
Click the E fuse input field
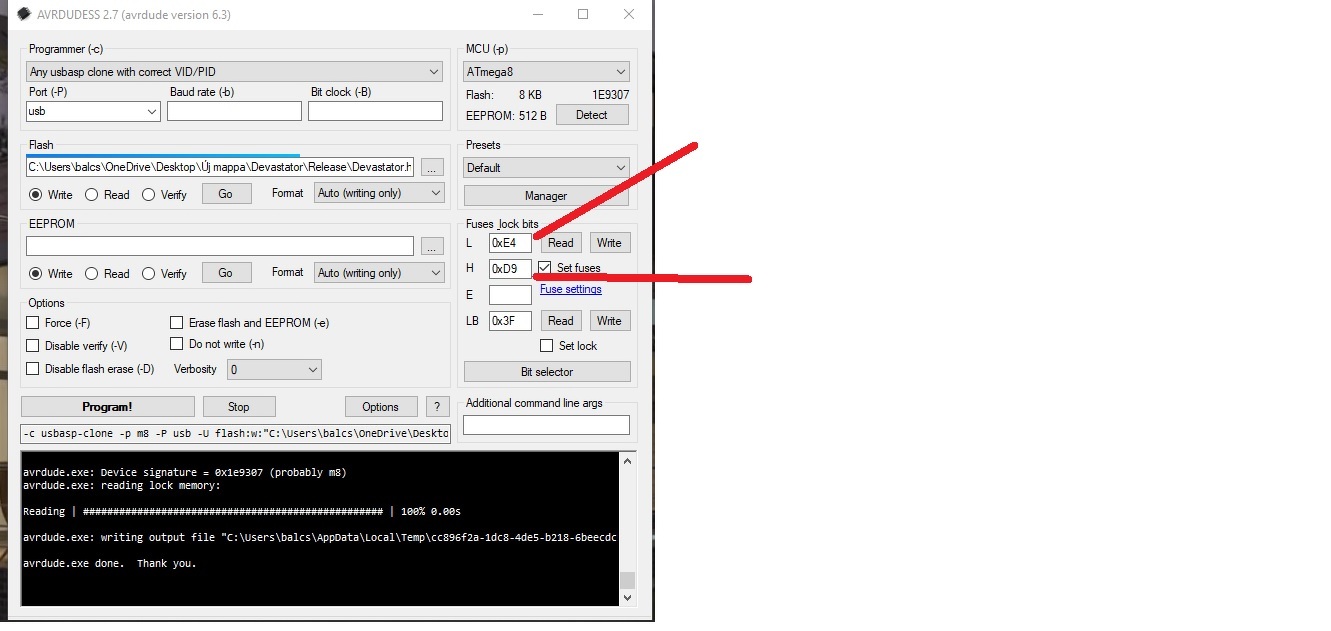point(510,295)
